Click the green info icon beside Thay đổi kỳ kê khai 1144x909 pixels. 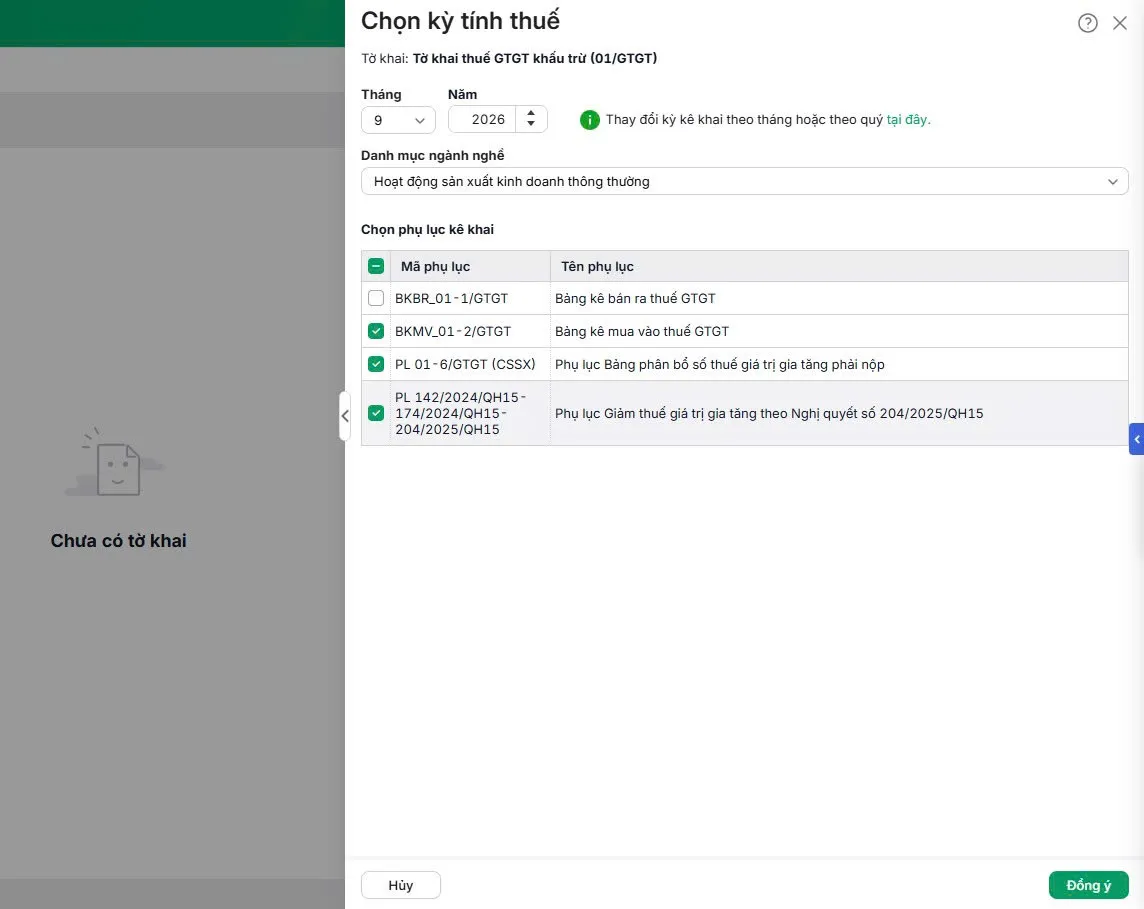(590, 120)
